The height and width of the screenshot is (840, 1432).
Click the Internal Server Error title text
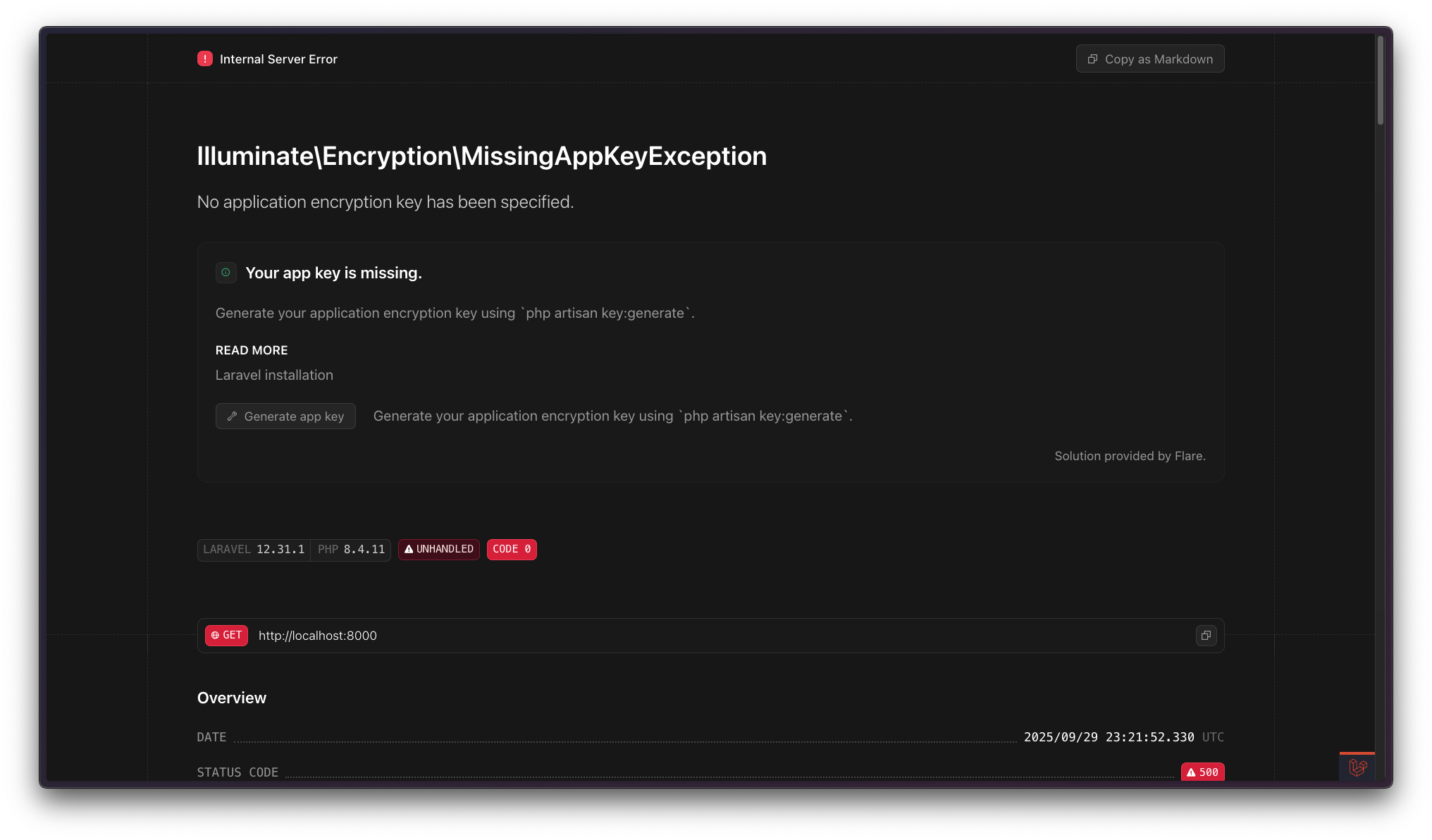(x=278, y=59)
